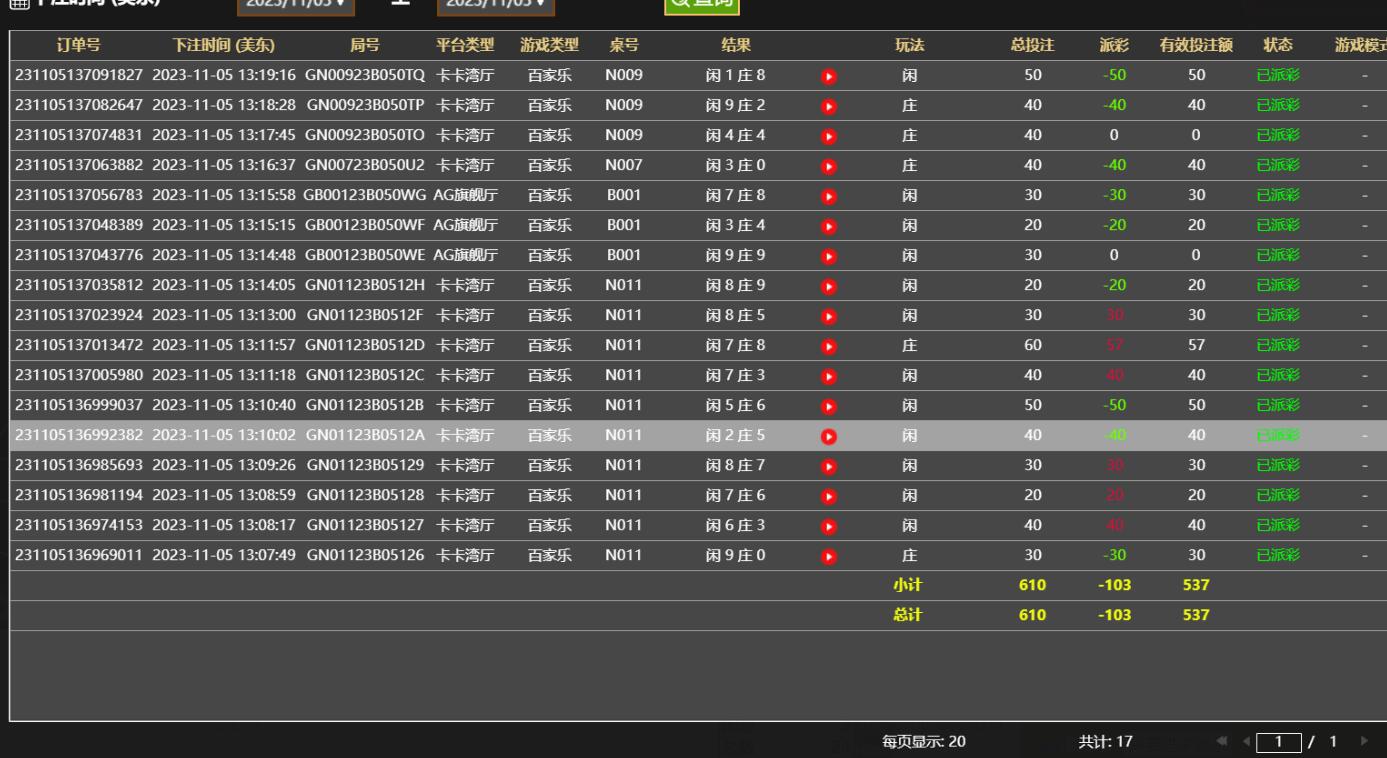This screenshot has height=758, width=1387.
Task: Open the end date dropdown
Action: (496, 4)
